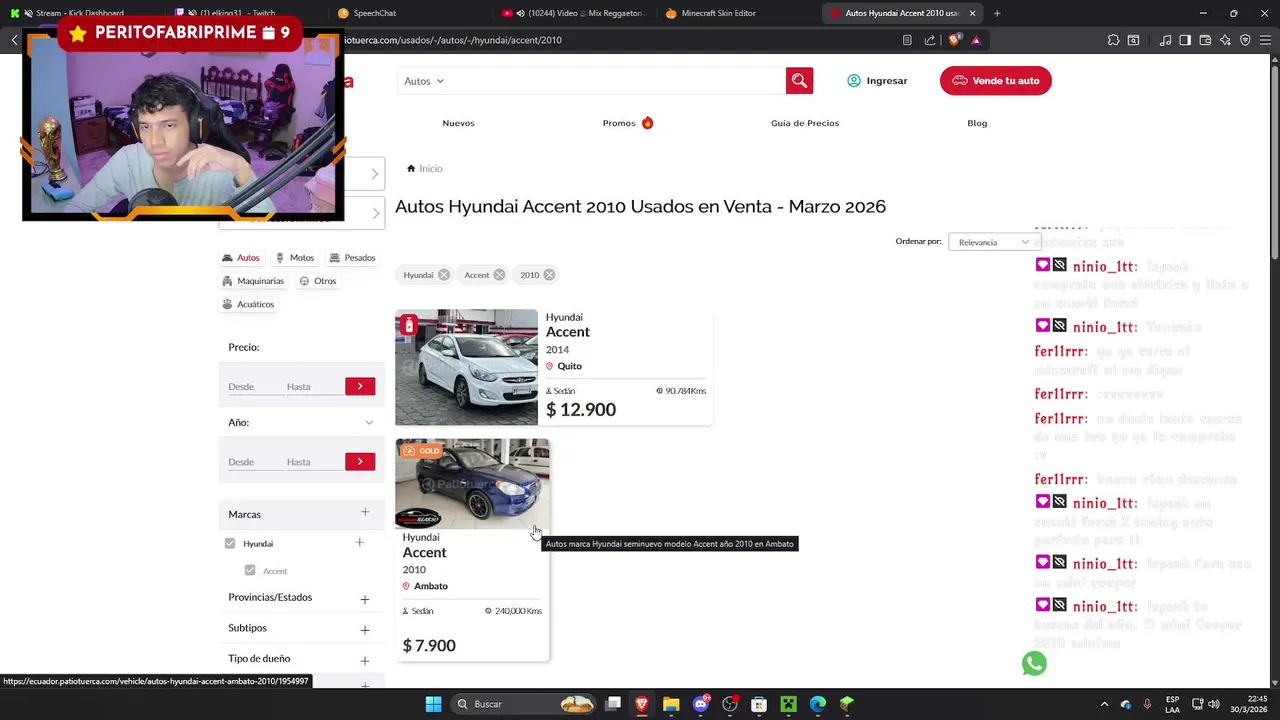
Task: Open the Nuevos menu item
Action: click(458, 123)
